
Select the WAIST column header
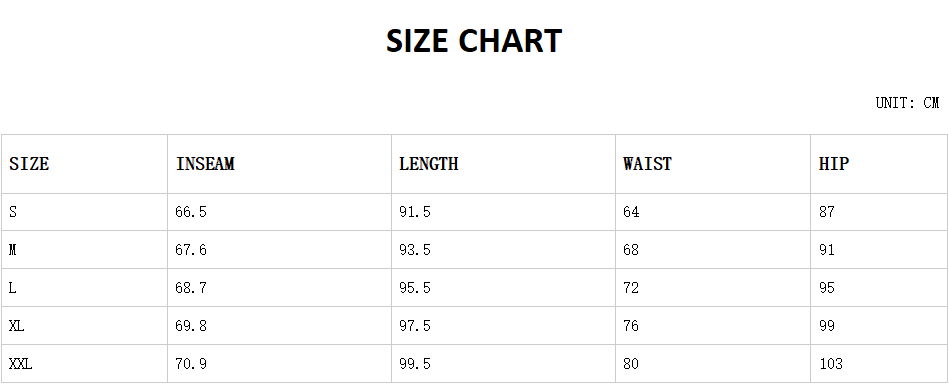coord(713,164)
